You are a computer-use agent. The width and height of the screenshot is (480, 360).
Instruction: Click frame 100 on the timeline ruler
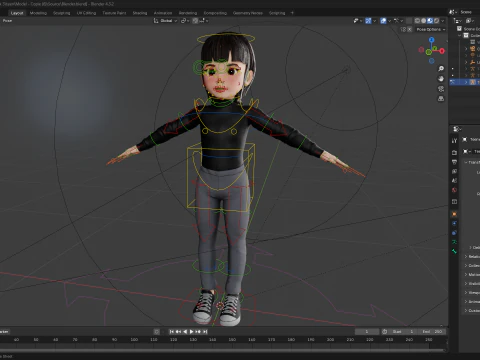(x=134, y=340)
